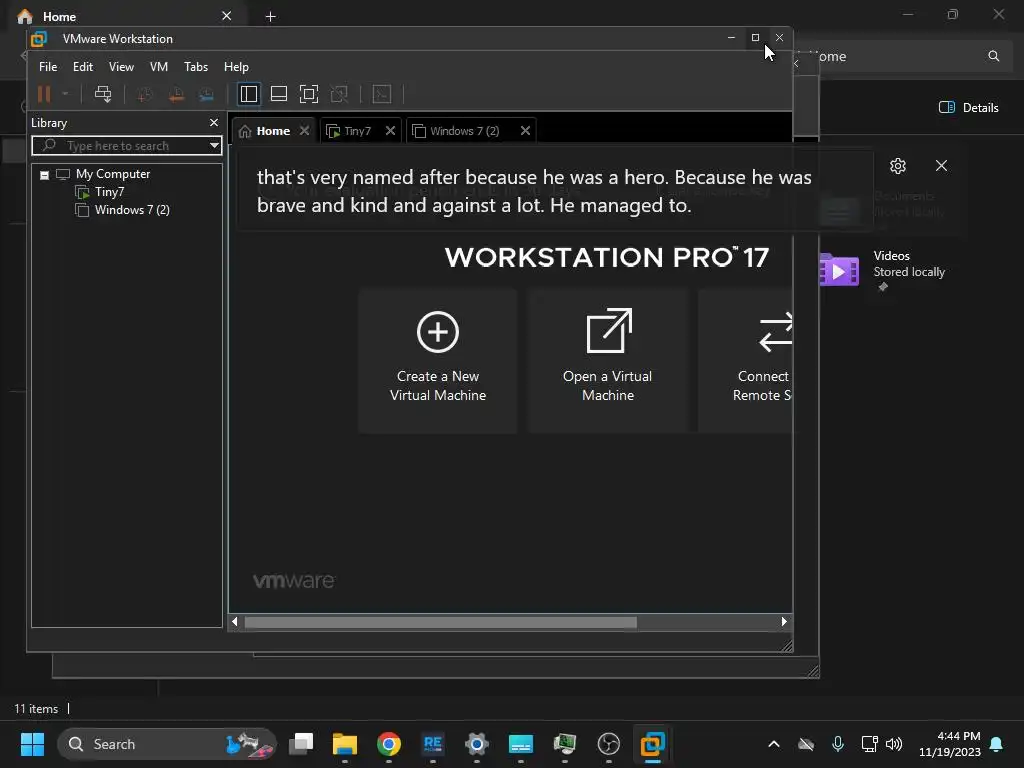Click Open a Virtual Machine
Viewport: 1024px width, 768px height.
pyautogui.click(x=608, y=360)
